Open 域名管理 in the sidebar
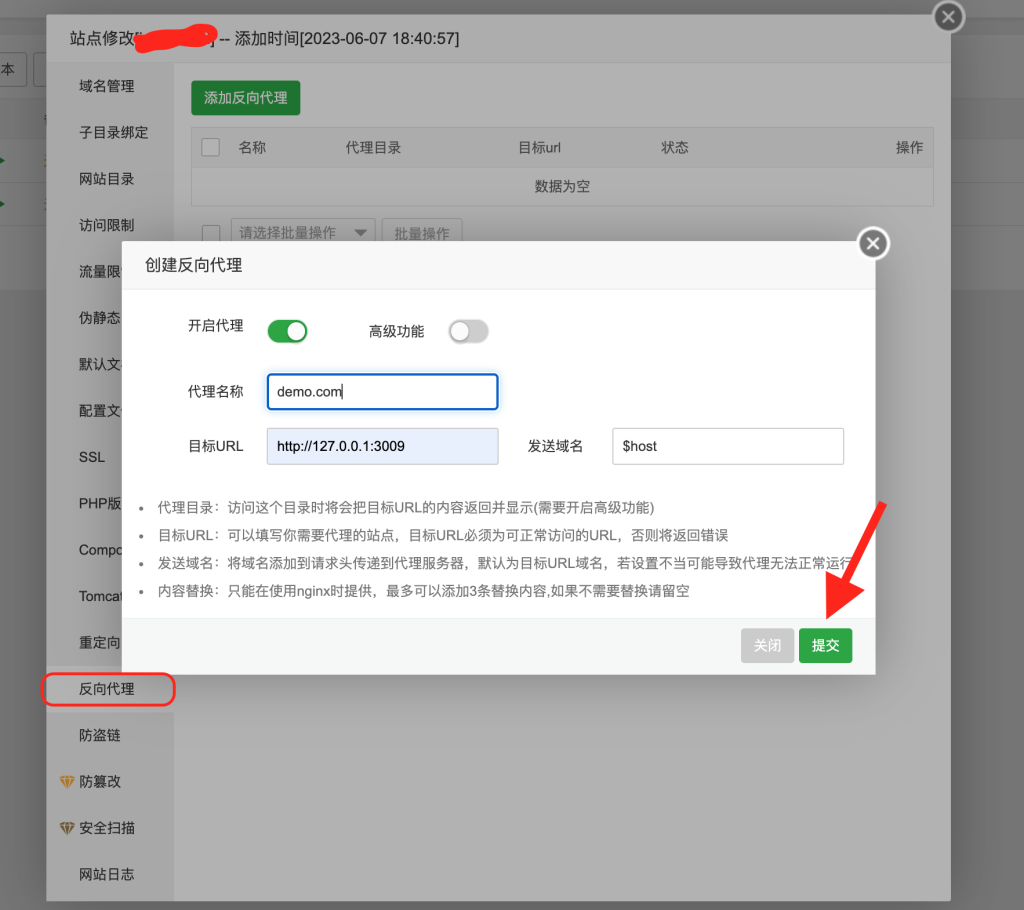Image resolution: width=1024 pixels, height=910 pixels. (106, 86)
